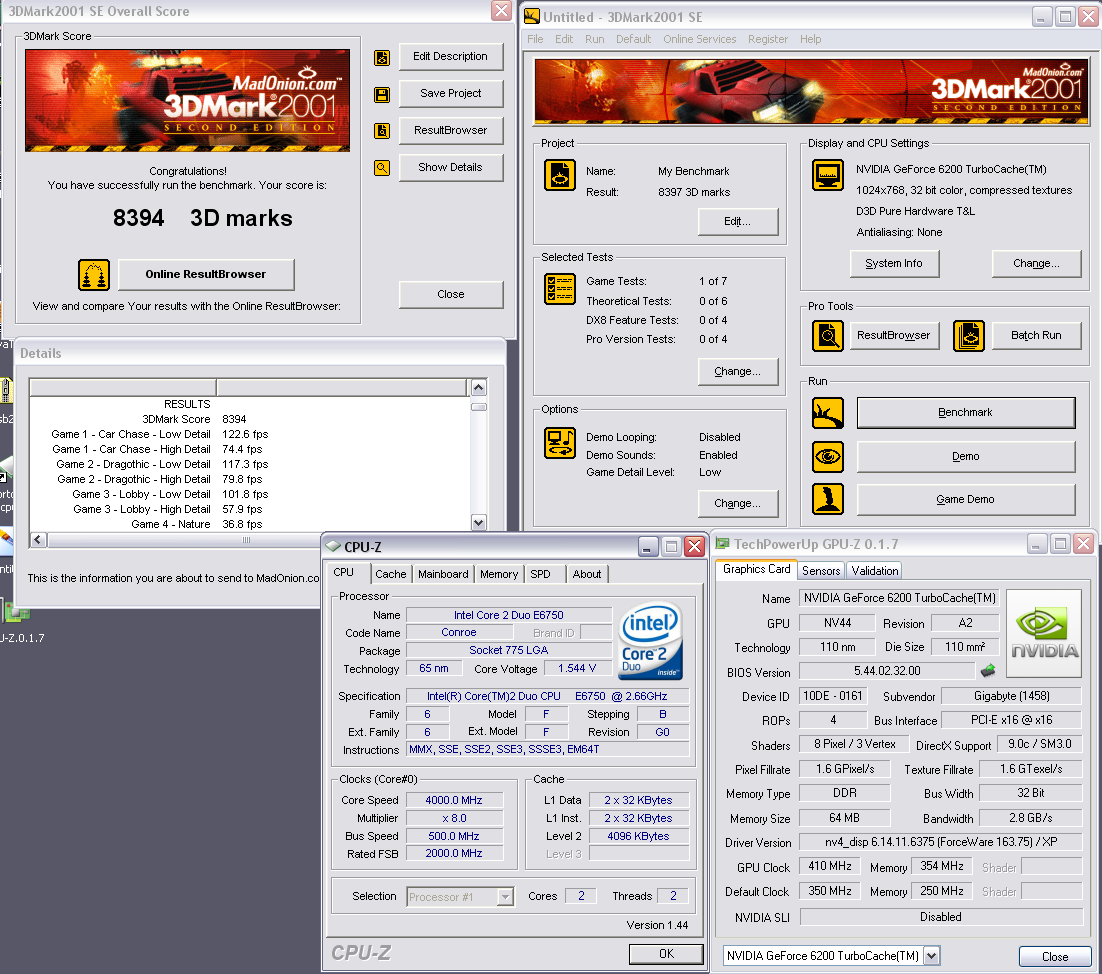1102x974 pixels.
Task: Switch to the Validation tab in GPU-Z
Action: tap(874, 571)
